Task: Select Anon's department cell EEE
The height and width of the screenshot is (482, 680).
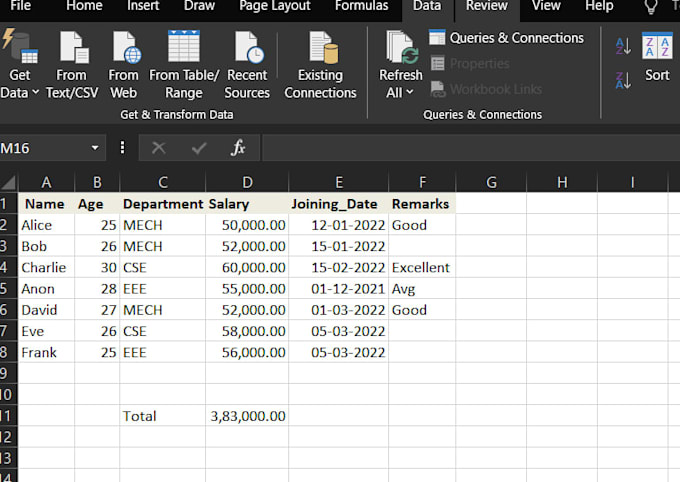Action: pyautogui.click(x=163, y=289)
